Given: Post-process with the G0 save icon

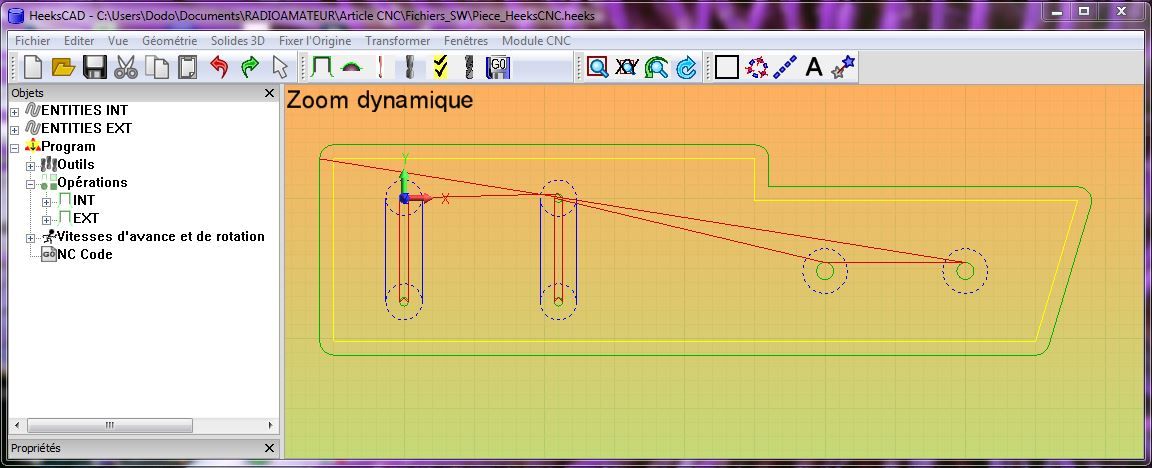Looking at the screenshot, I should coord(498,68).
